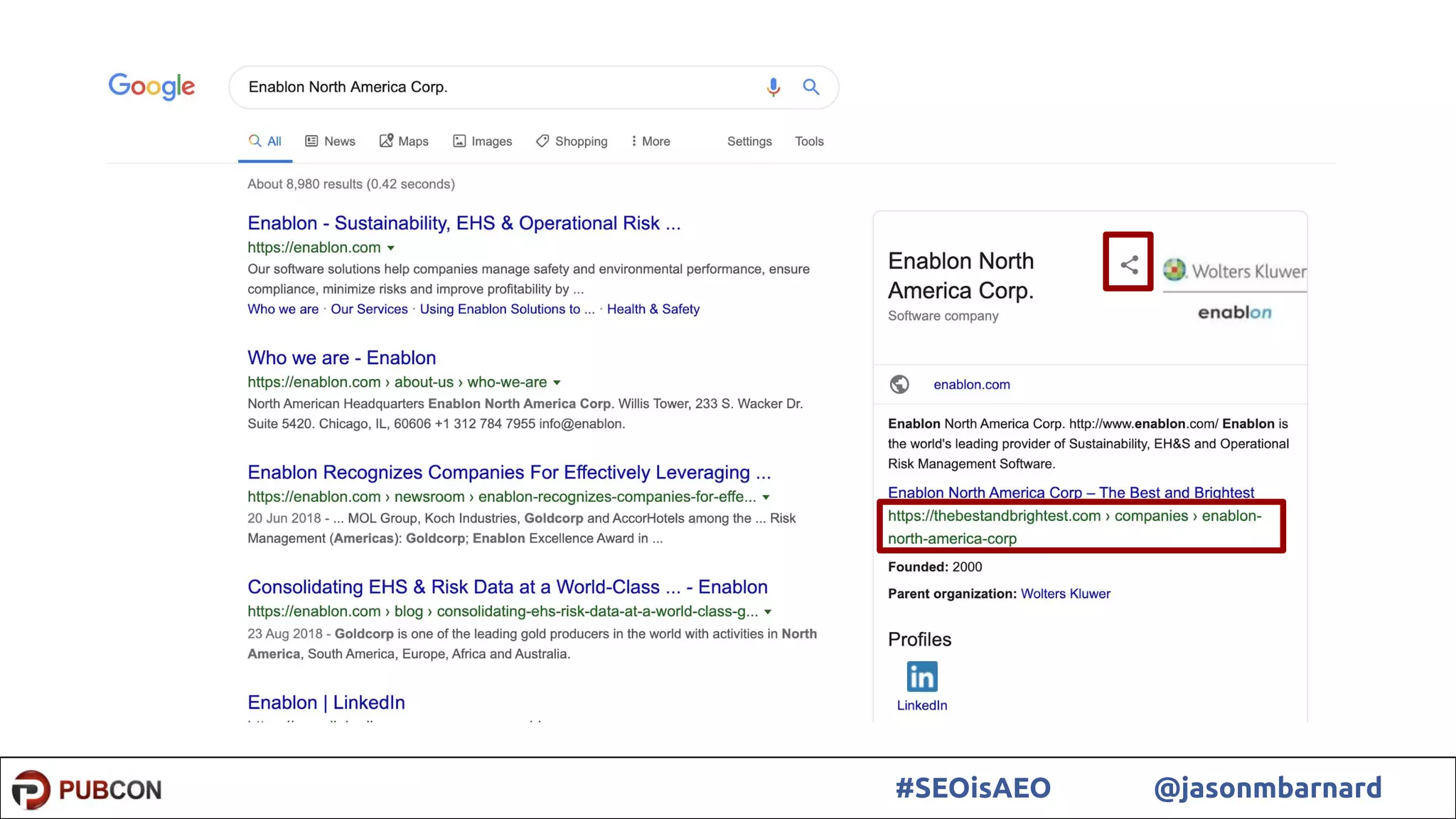Open the Who we are - Enablon result

tap(341, 358)
